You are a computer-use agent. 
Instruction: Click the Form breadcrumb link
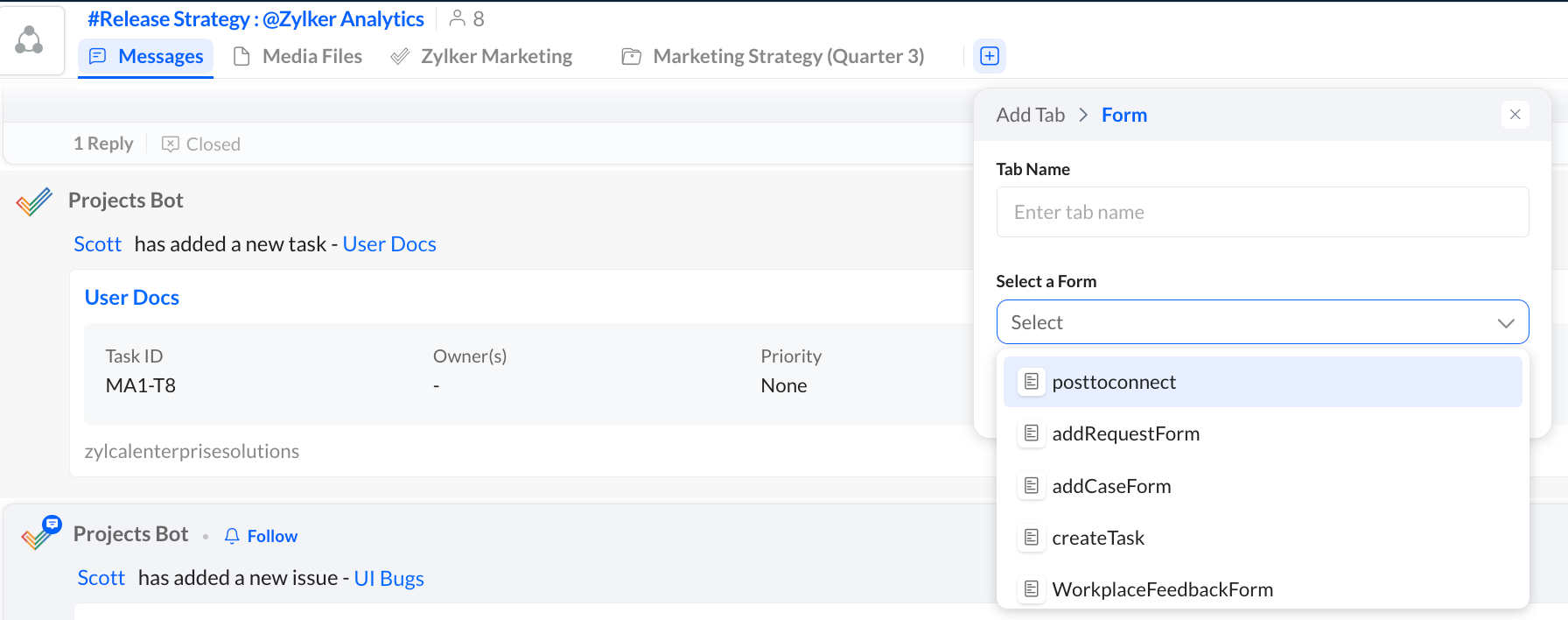point(1124,115)
